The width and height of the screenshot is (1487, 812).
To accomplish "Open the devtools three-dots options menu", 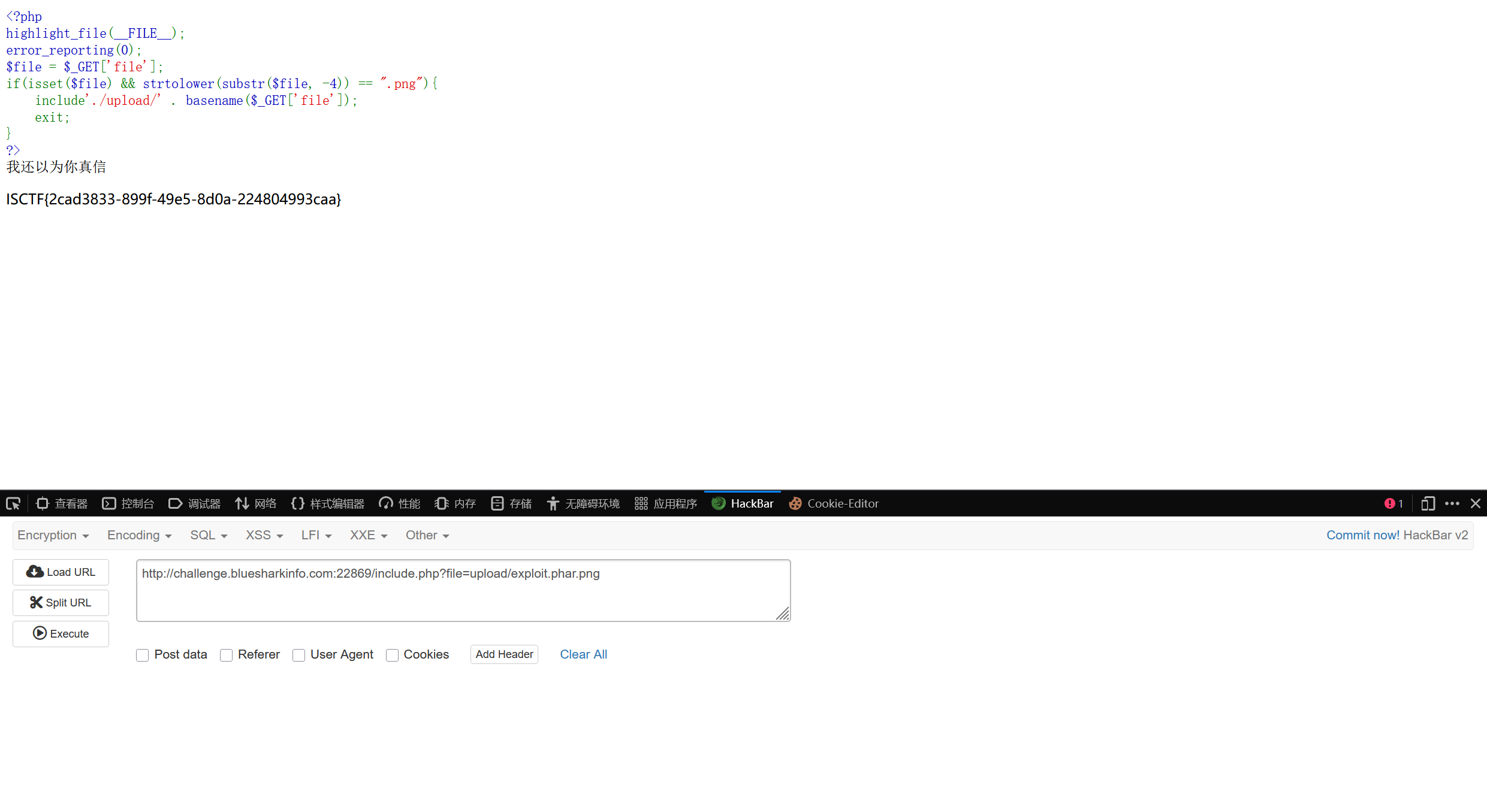I will point(1452,503).
